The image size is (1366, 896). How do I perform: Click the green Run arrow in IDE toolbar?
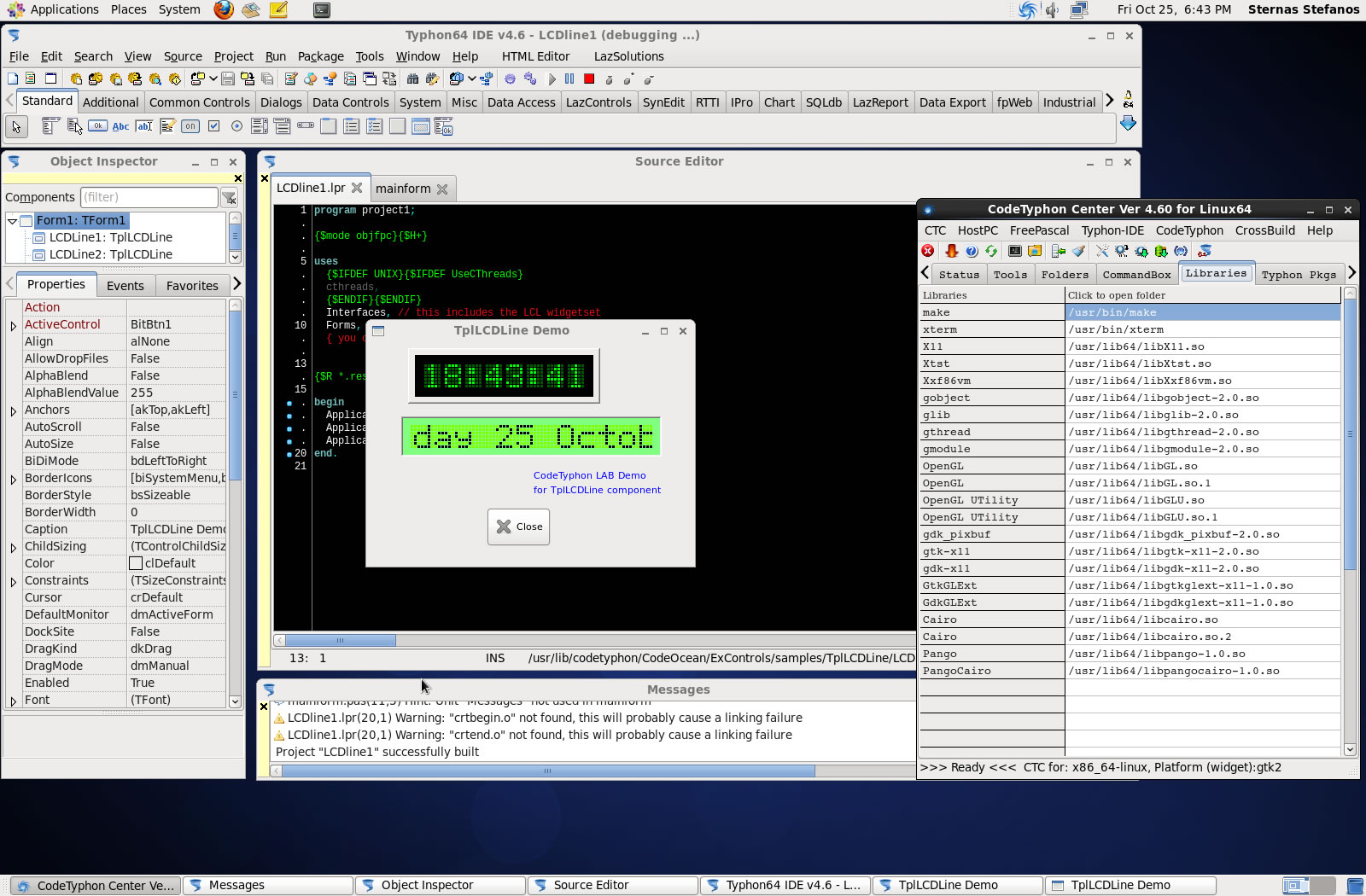pyautogui.click(x=552, y=79)
